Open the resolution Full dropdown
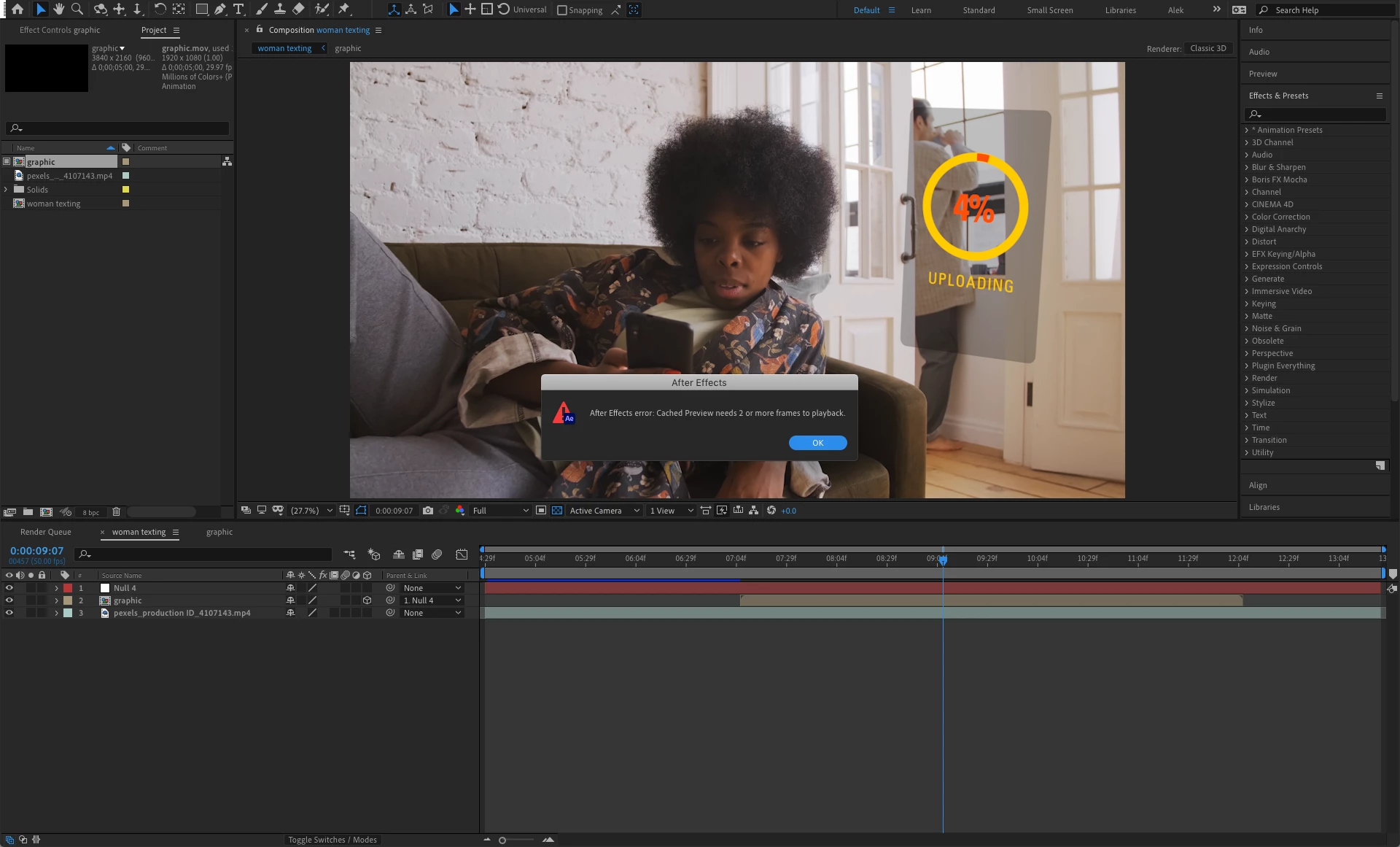This screenshot has height=847, width=1400. tap(500, 511)
